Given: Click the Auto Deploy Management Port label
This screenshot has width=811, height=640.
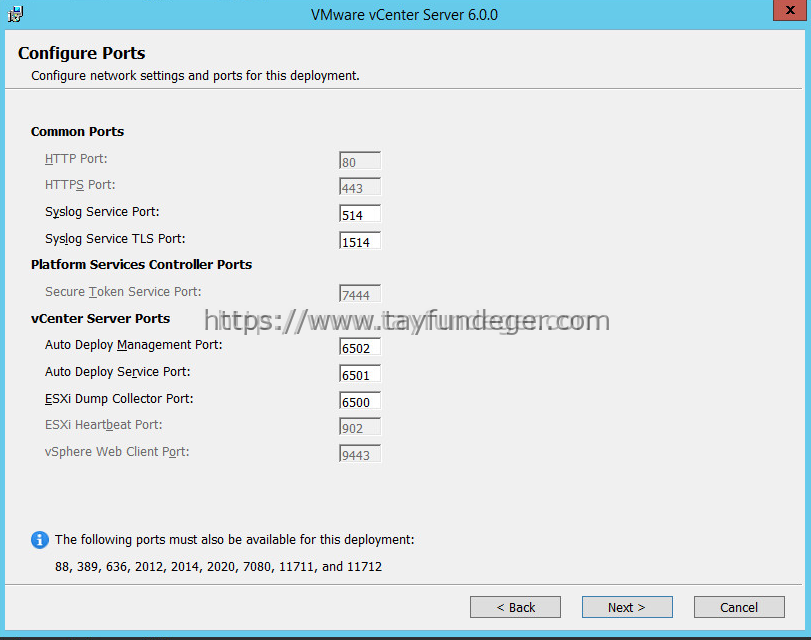Looking at the screenshot, I should pyautogui.click(x=133, y=345).
